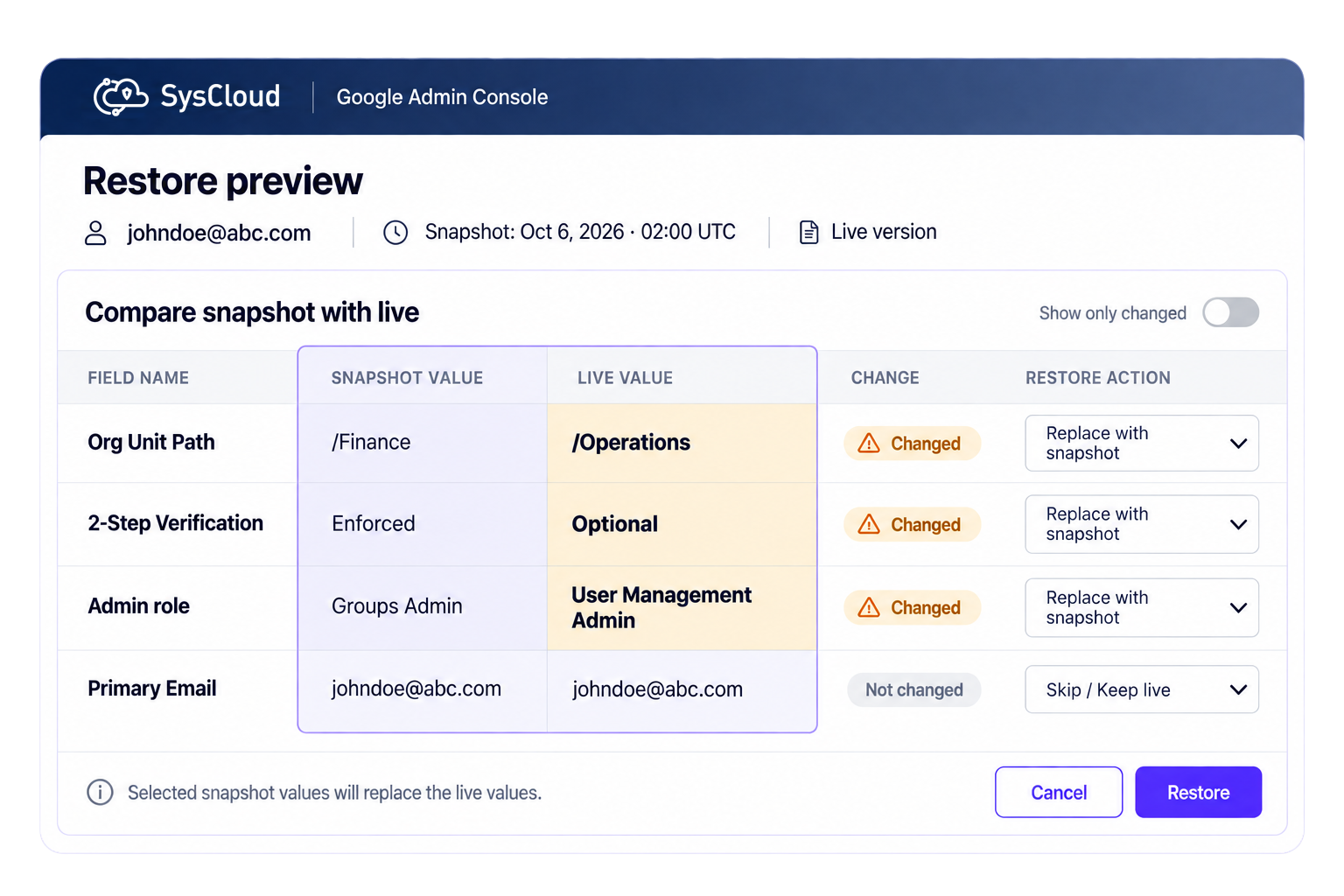Click the Admin role field name
The width and height of the screenshot is (1344, 896).
[x=138, y=606]
